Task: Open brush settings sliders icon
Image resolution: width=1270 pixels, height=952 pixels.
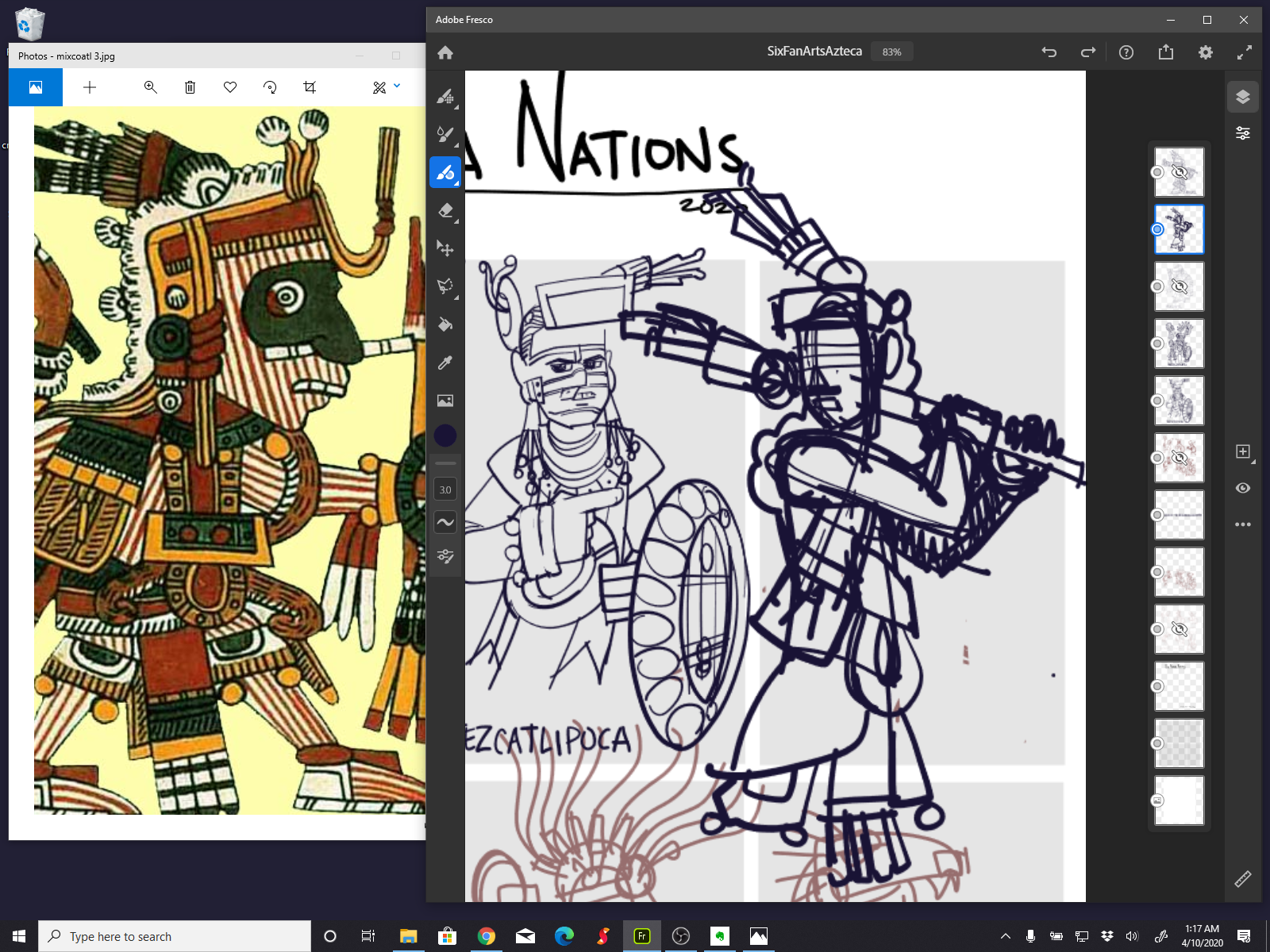Action: point(445,556)
